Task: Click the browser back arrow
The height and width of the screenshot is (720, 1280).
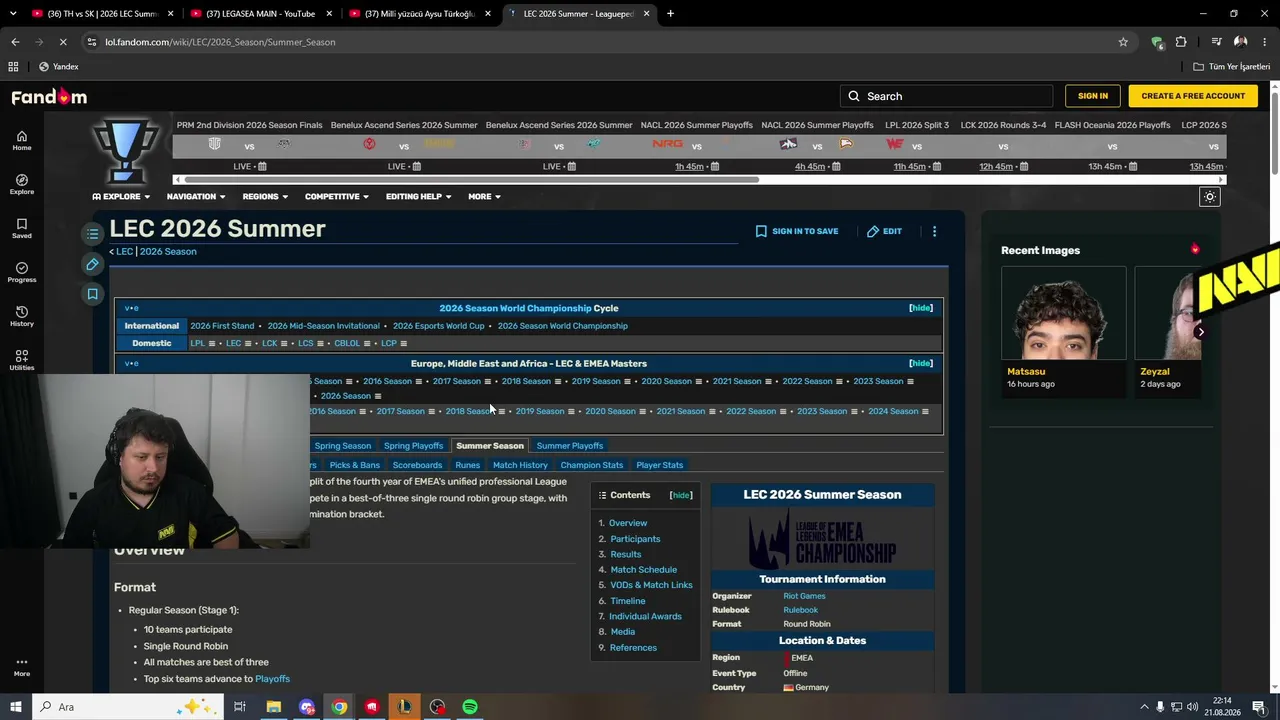Action: (x=15, y=42)
